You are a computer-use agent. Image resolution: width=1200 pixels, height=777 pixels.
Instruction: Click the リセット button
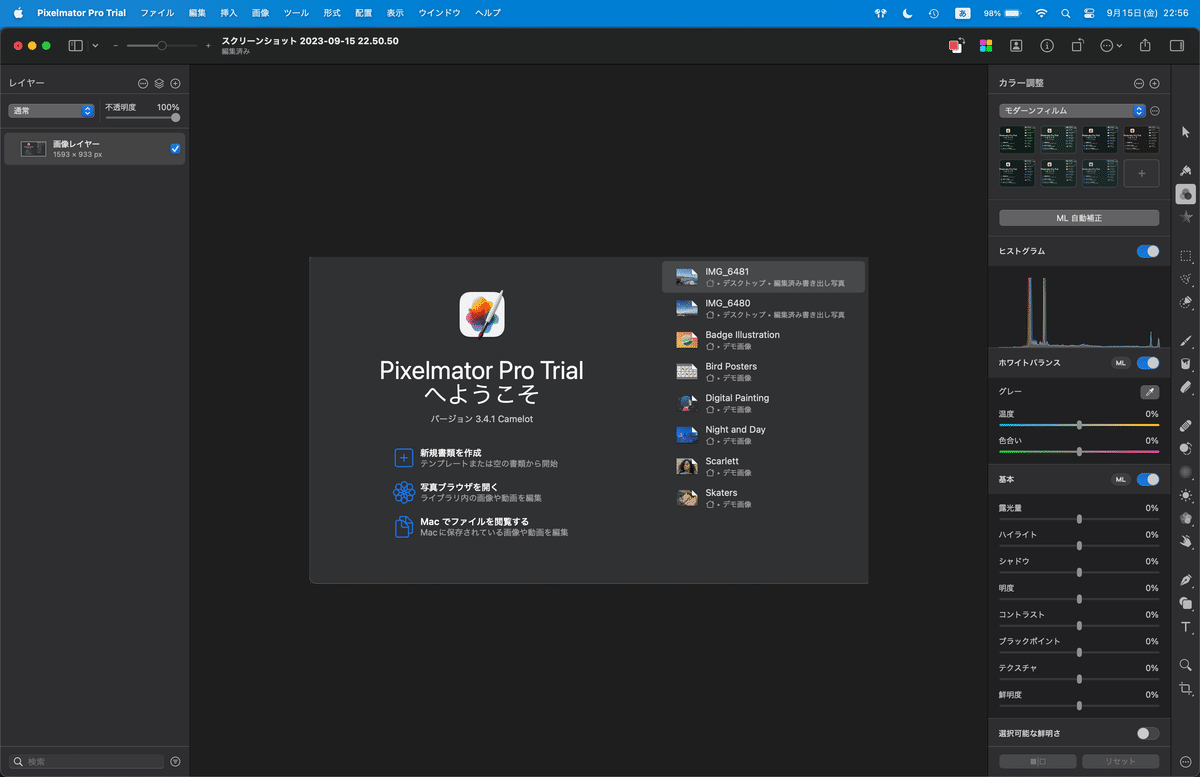tap(1121, 762)
